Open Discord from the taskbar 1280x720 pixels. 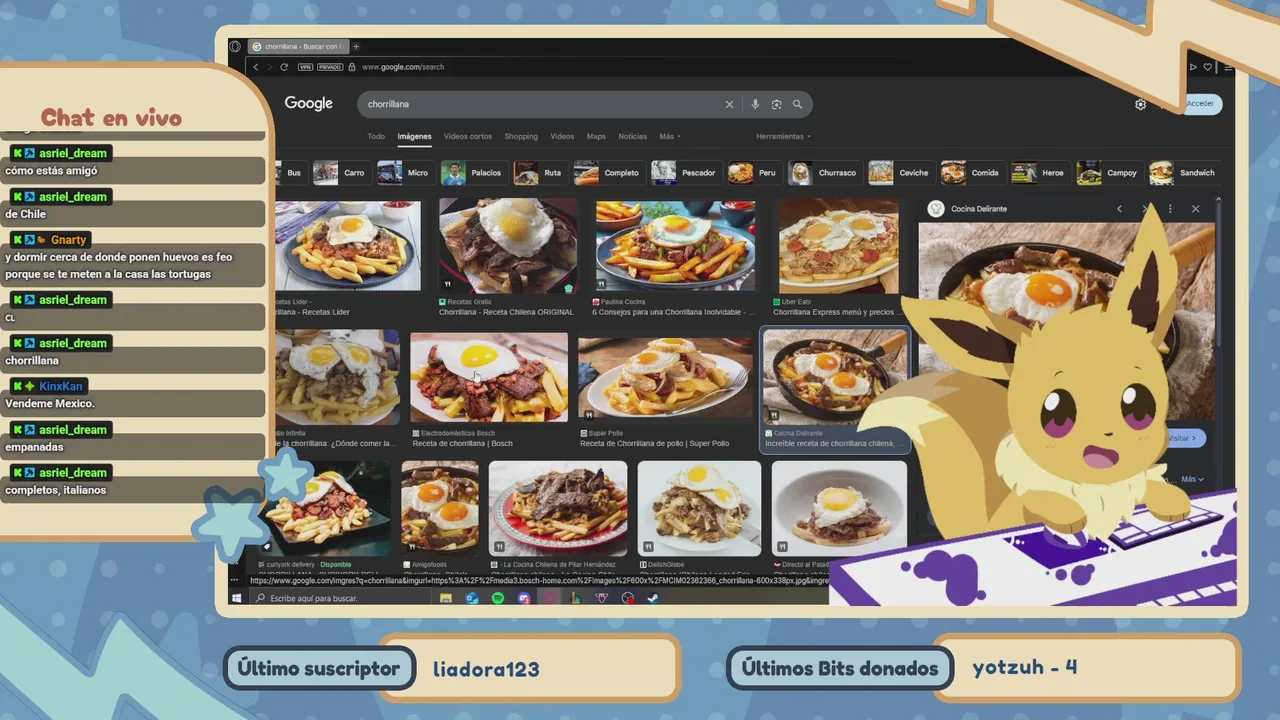[x=524, y=598]
